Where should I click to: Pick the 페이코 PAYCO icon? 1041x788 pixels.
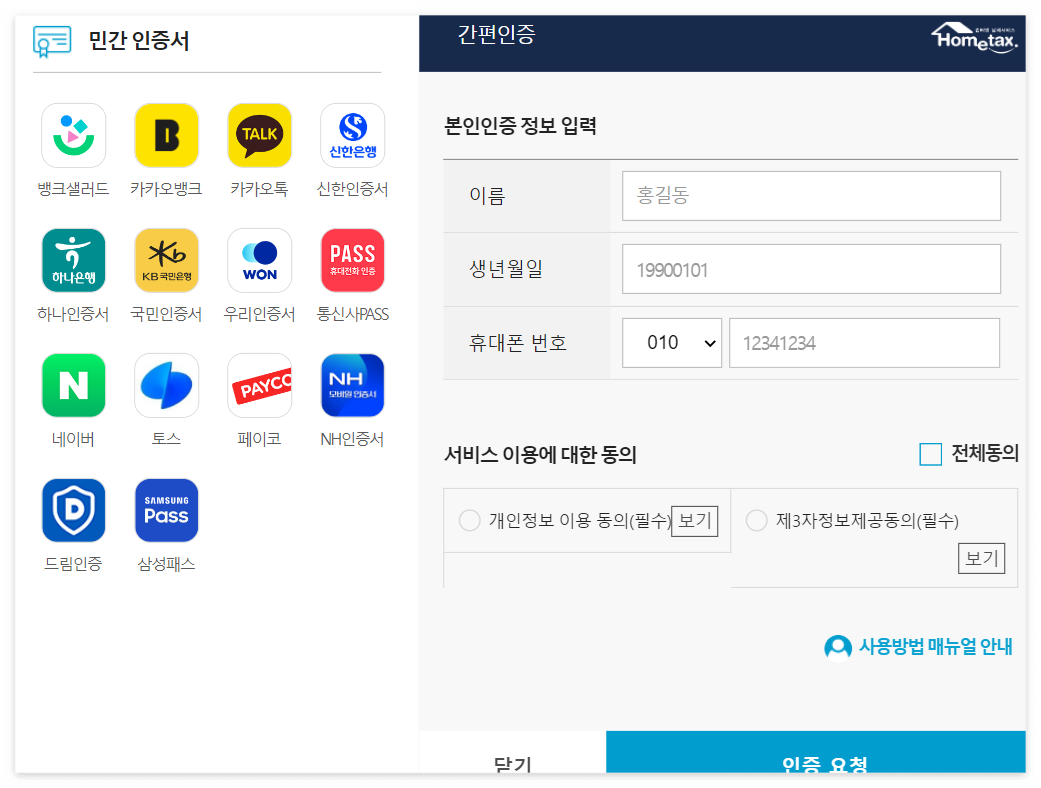click(x=260, y=385)
